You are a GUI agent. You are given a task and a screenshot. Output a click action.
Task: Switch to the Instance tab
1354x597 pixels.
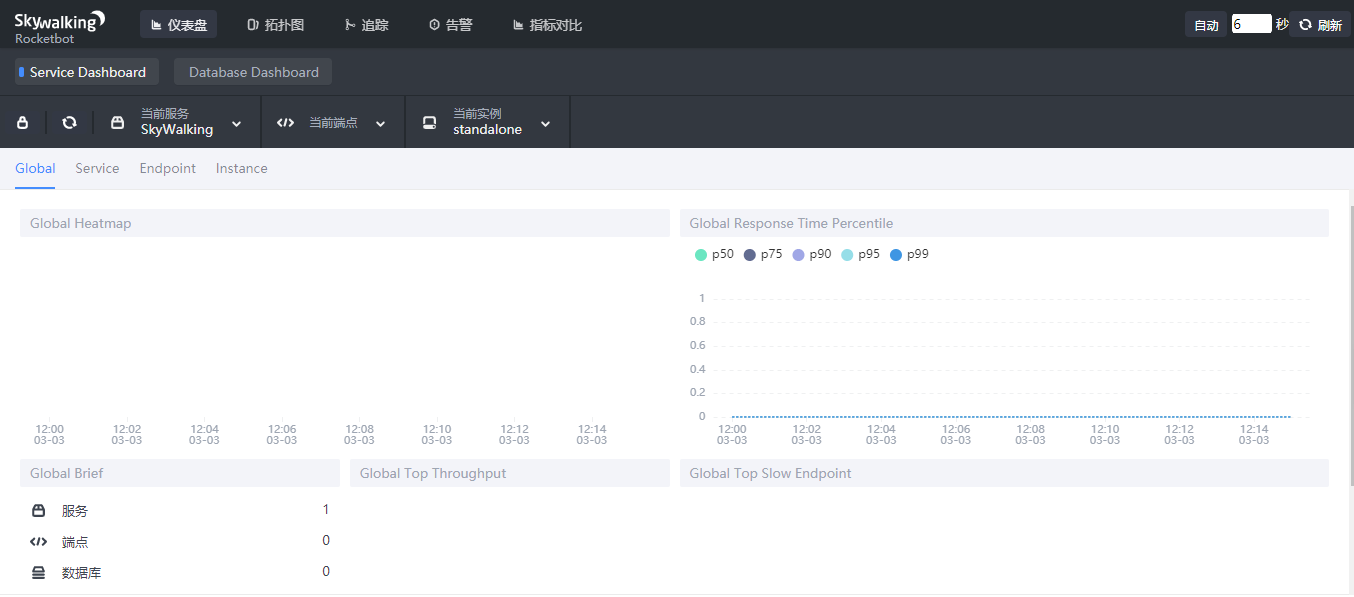[x=241, y=169]
